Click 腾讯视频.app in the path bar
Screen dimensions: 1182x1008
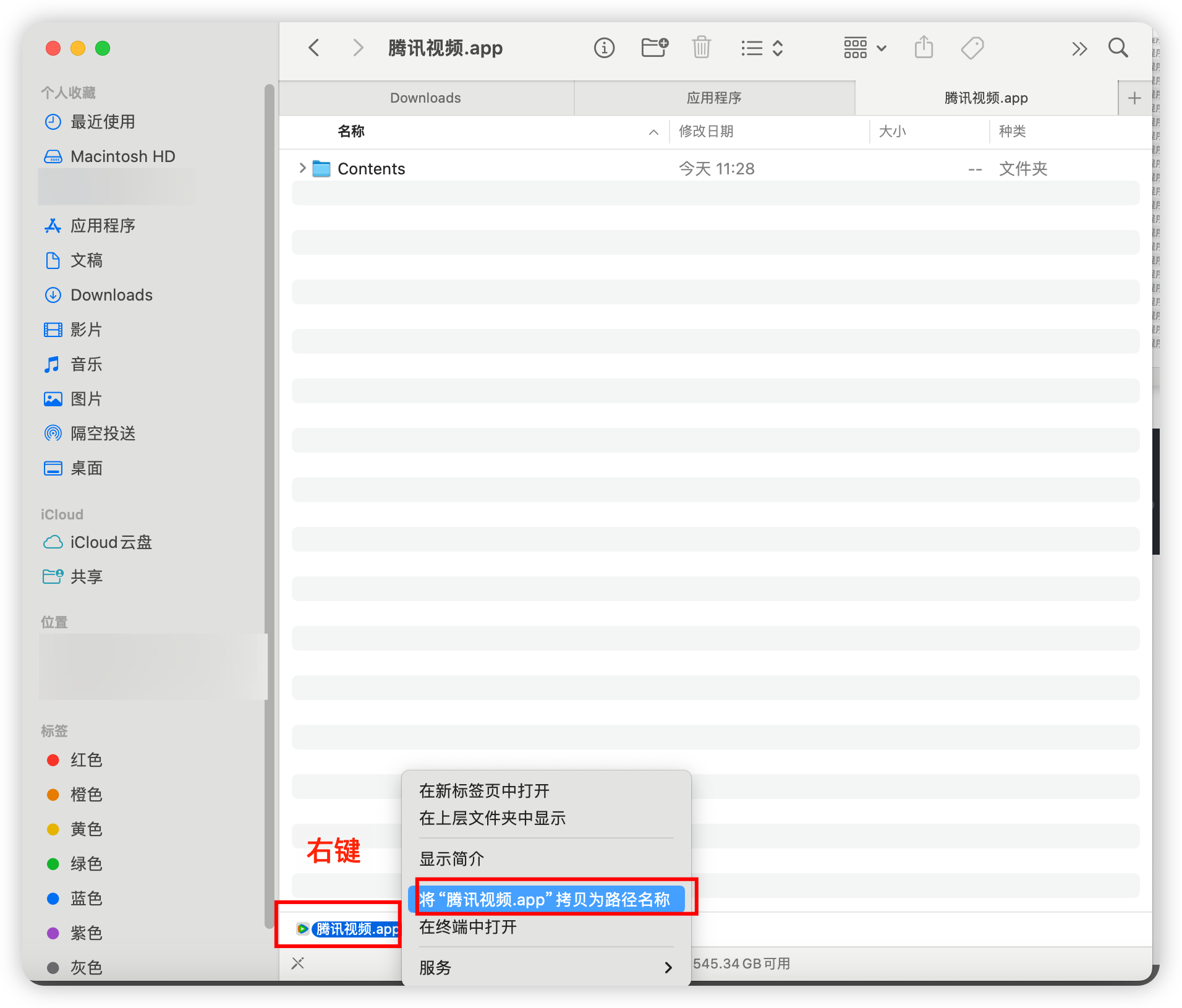tap(349, 929)
